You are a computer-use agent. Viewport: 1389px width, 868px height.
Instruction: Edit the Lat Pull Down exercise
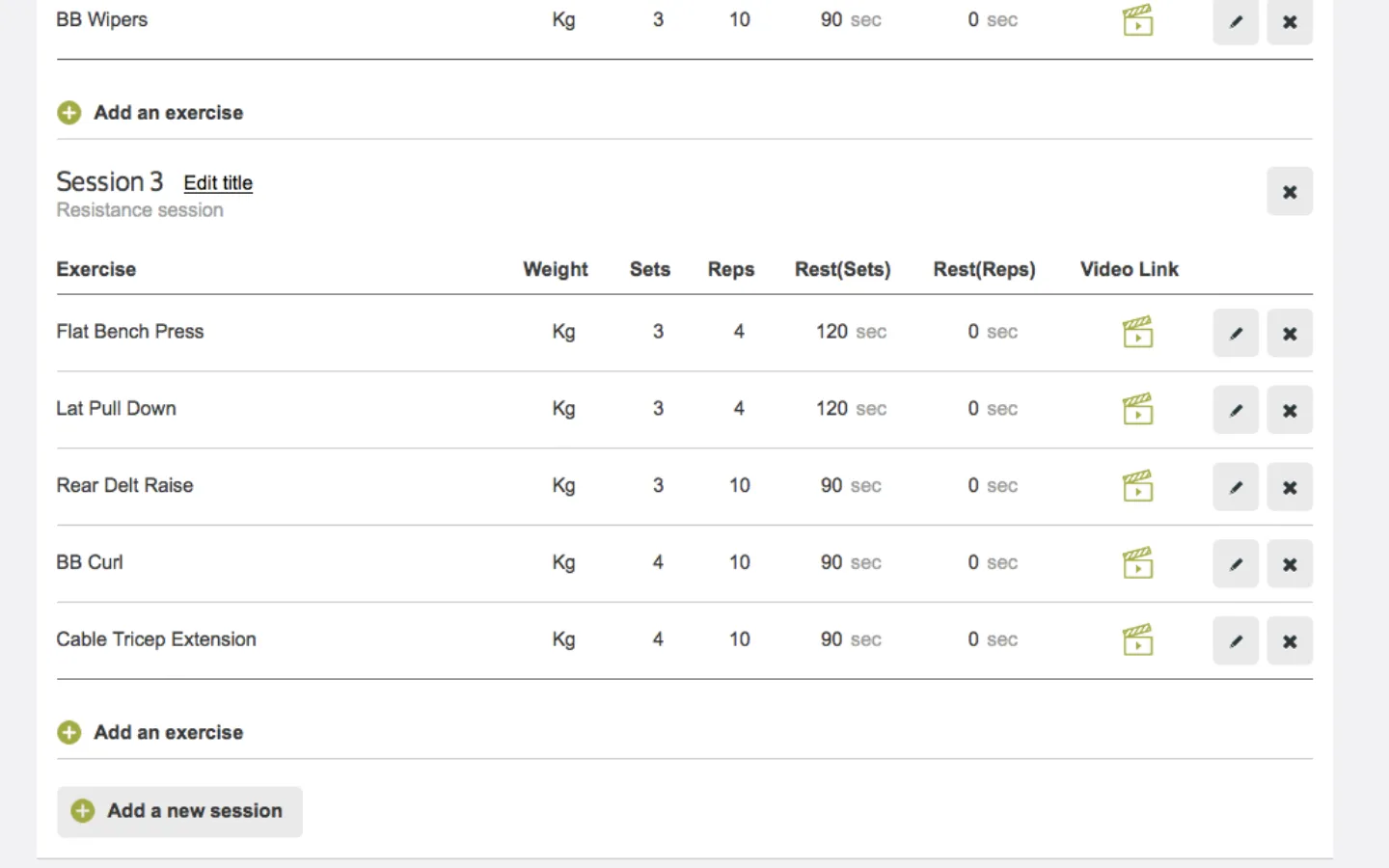pos(1236,410)
